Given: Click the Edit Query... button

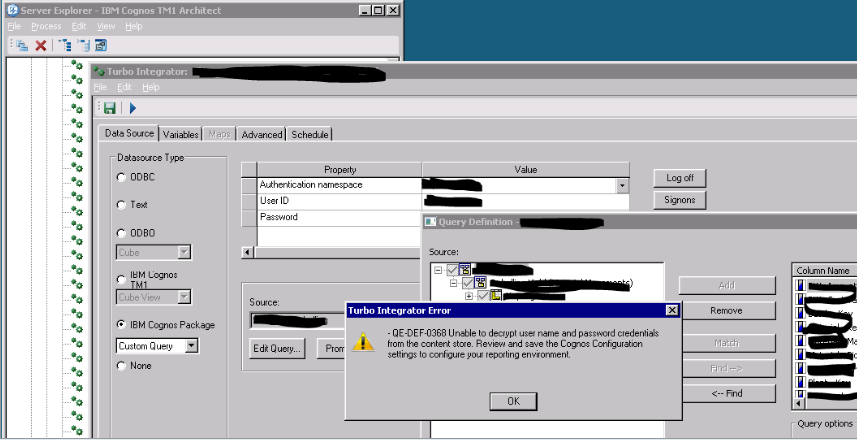Looking at the screenshot, I should point(277,349).
